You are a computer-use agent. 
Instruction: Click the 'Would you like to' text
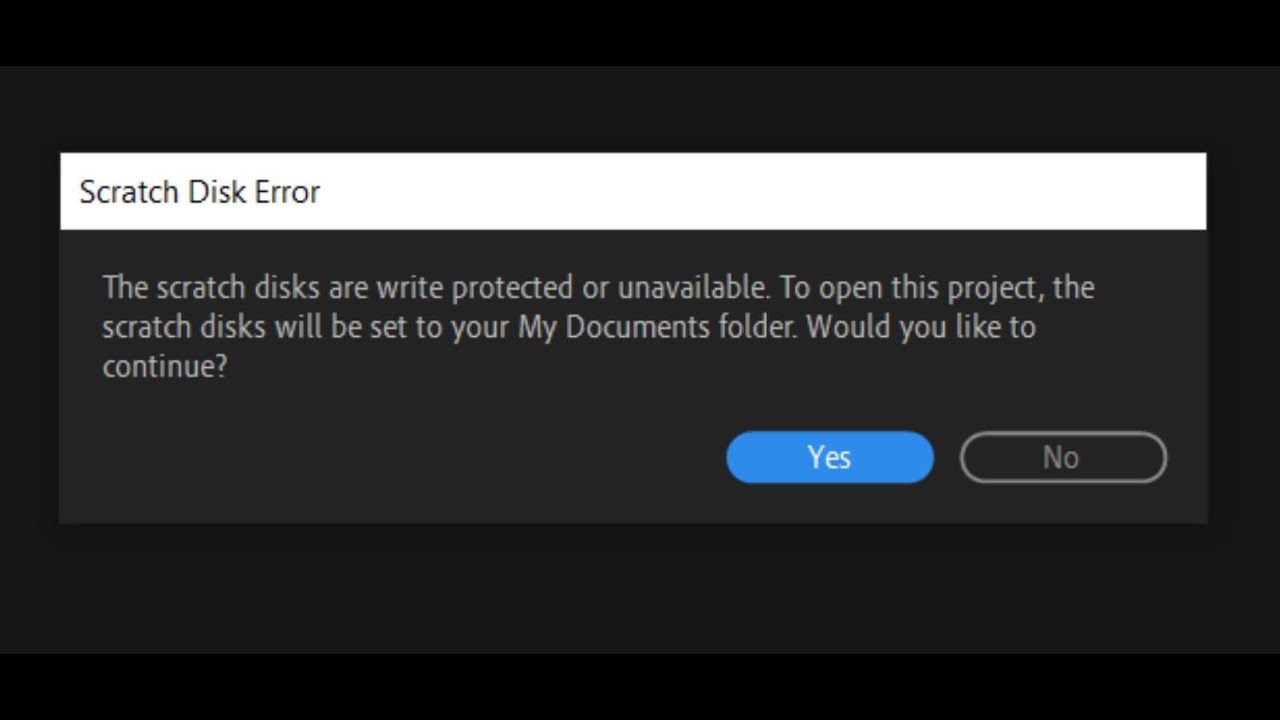(x=920, y=328)
